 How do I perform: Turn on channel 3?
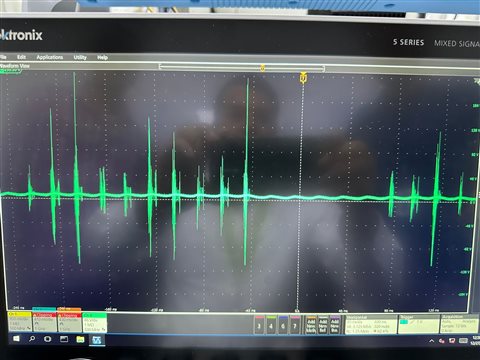coord(259,325)
